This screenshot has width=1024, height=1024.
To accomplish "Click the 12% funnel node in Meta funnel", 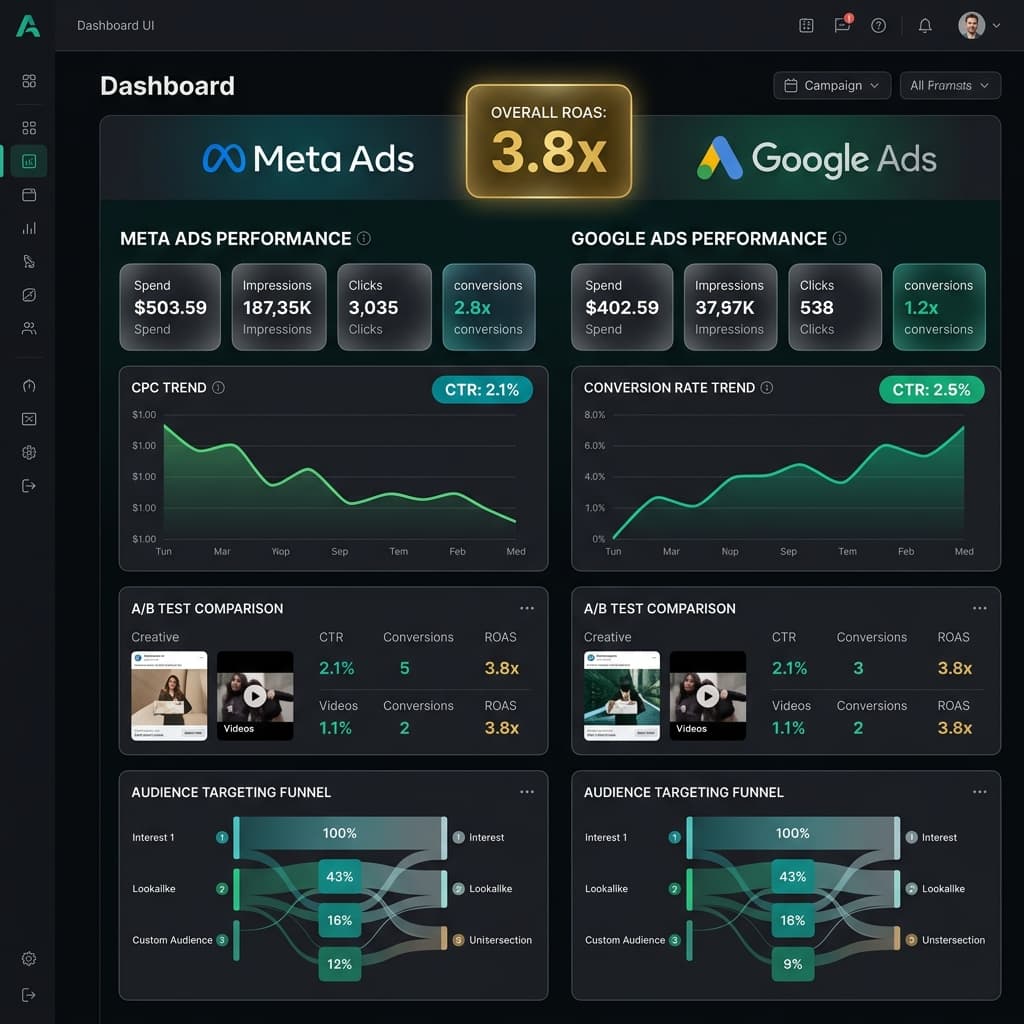I will pyautogui.click(x=340, y=964).
